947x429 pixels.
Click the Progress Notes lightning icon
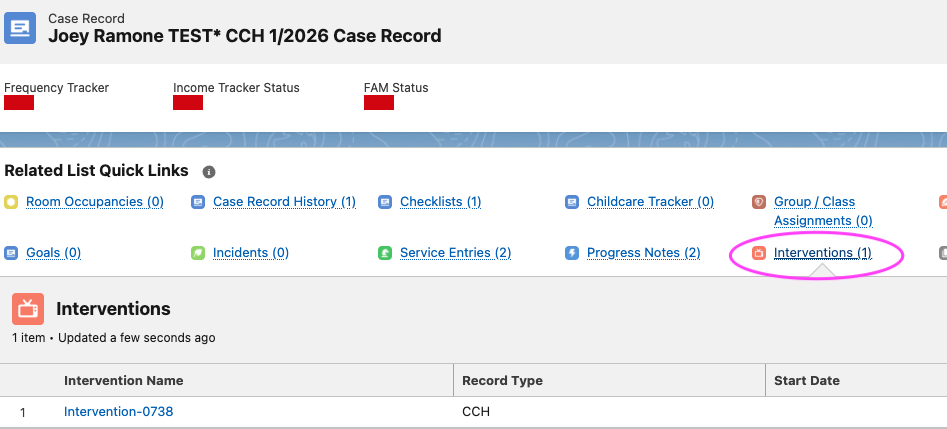pyautogui.click(x=572, y=253)
